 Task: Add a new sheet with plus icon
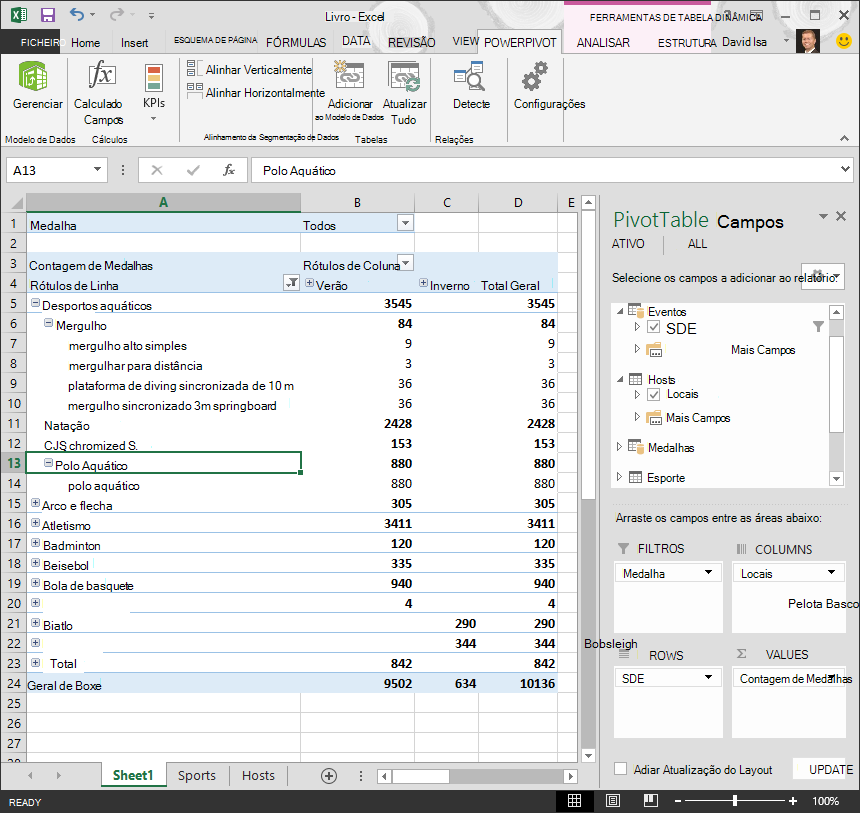click(x=329, y=776)
